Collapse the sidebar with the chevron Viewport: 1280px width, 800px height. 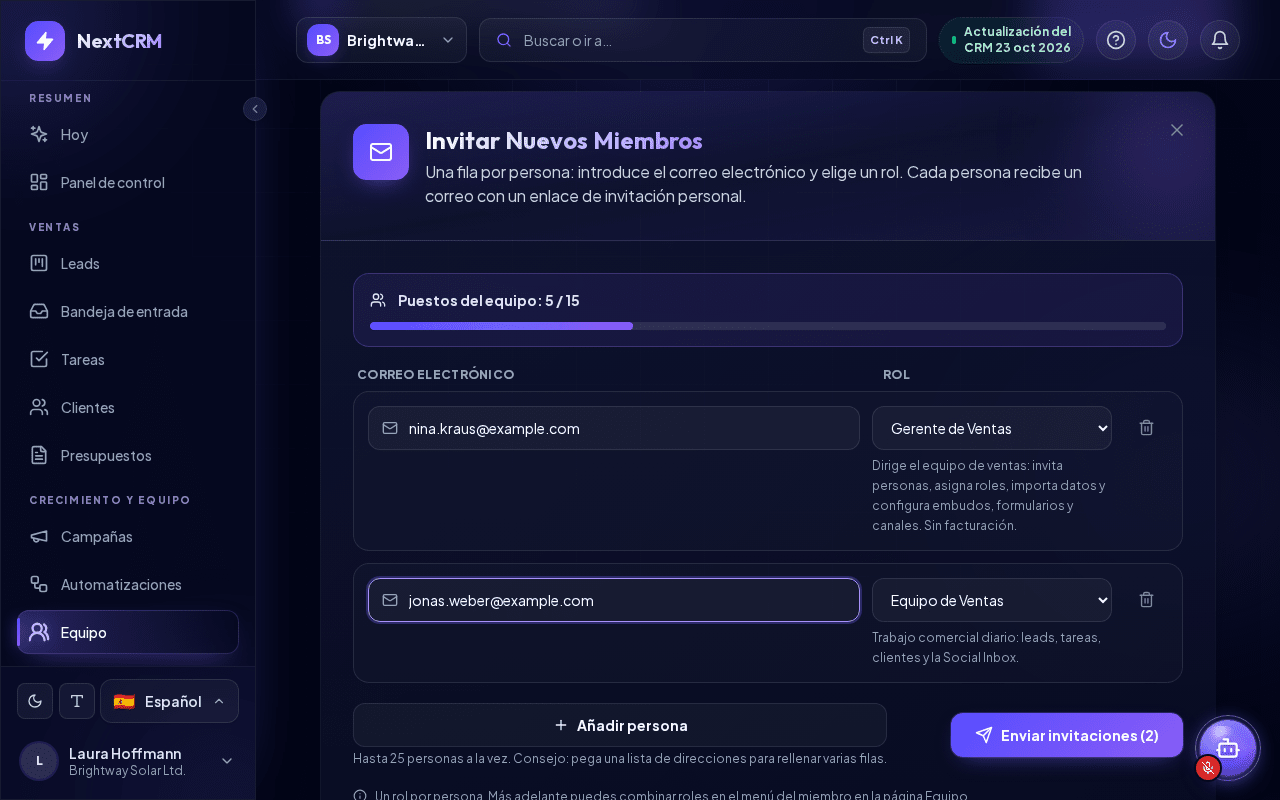tap(255, 109)
